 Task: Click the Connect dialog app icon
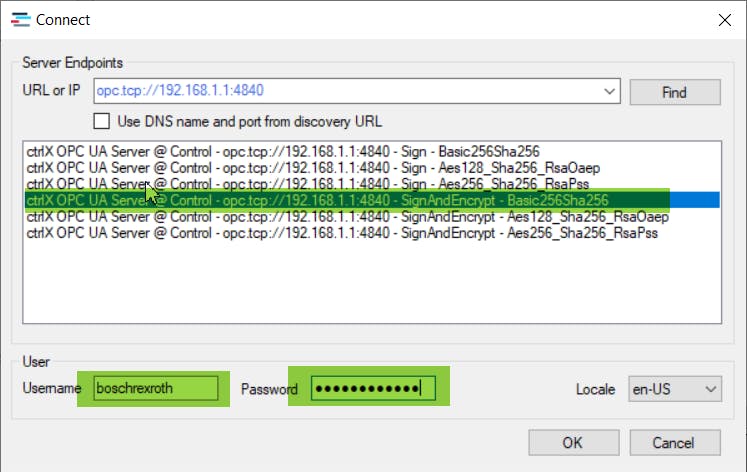click(20, 20)
